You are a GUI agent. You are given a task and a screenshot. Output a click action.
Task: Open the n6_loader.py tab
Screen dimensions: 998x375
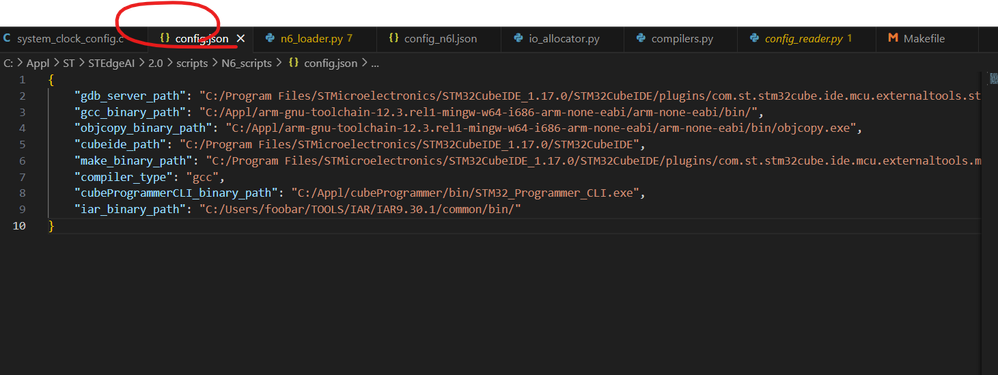(309, 39)
